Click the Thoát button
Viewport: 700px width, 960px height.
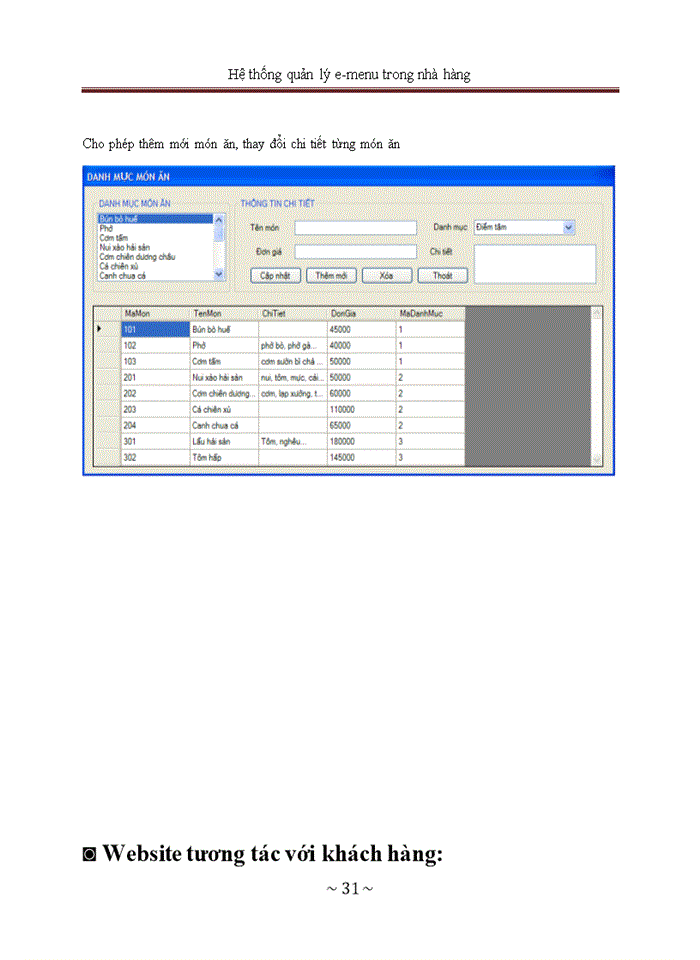click(442, 276)
